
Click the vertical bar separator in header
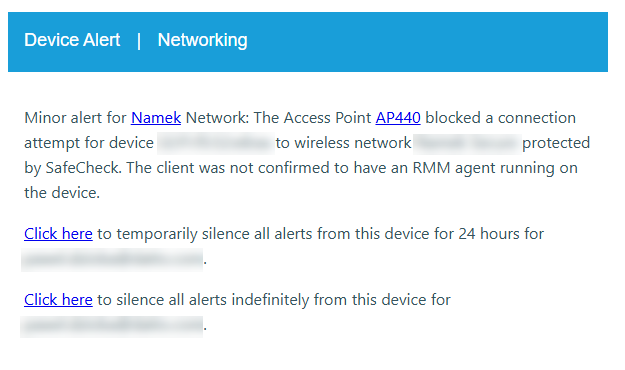139,41
